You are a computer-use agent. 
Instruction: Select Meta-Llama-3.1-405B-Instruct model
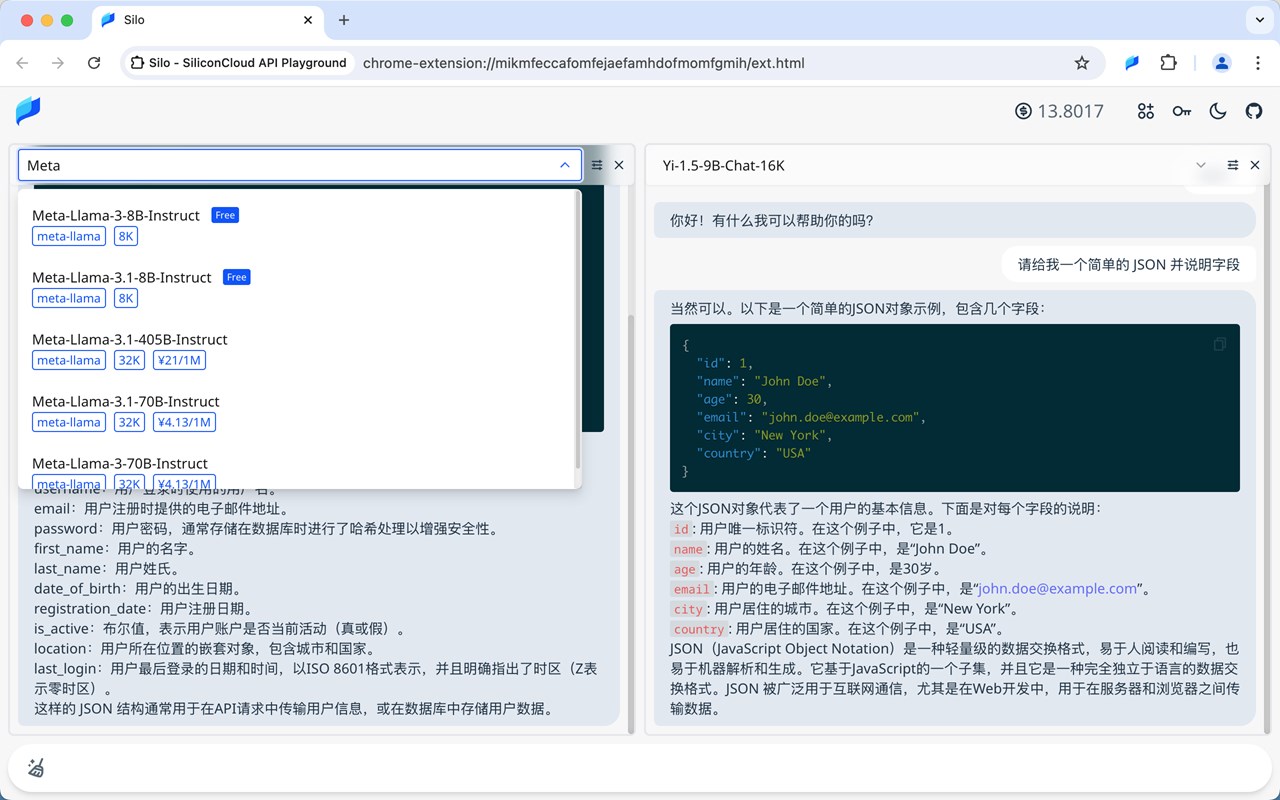pos(297,349)
